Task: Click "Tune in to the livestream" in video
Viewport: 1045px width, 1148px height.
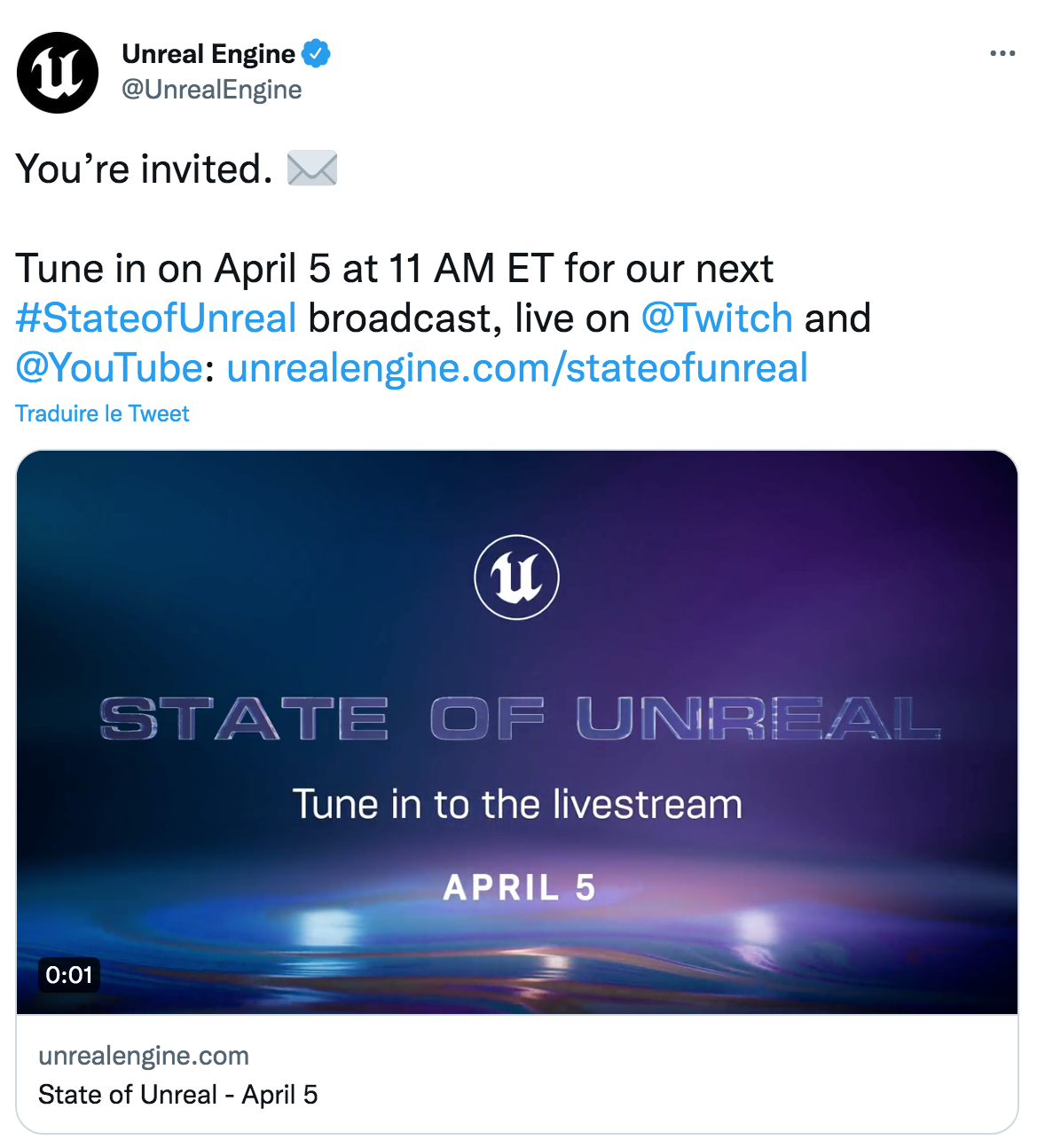Action: (x=517, y=805)
